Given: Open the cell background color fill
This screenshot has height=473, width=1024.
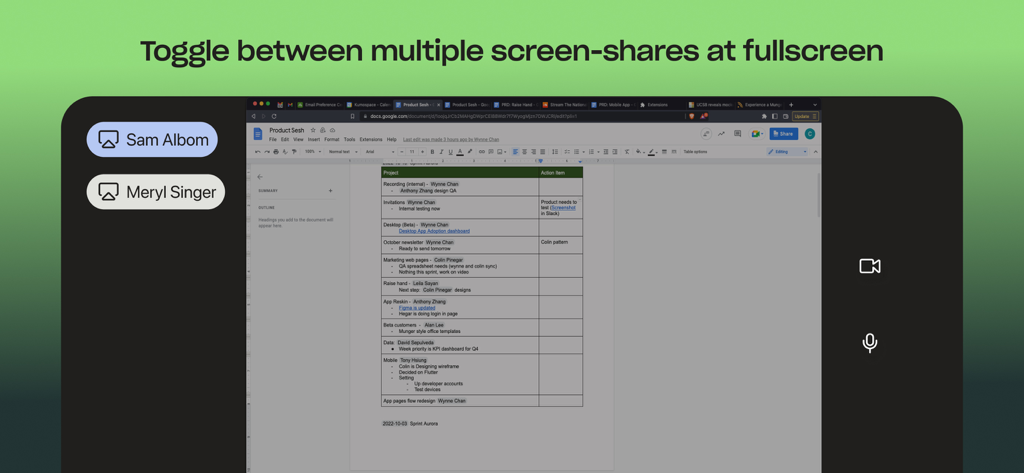Looking at the screenshot, I should (639, 152).
